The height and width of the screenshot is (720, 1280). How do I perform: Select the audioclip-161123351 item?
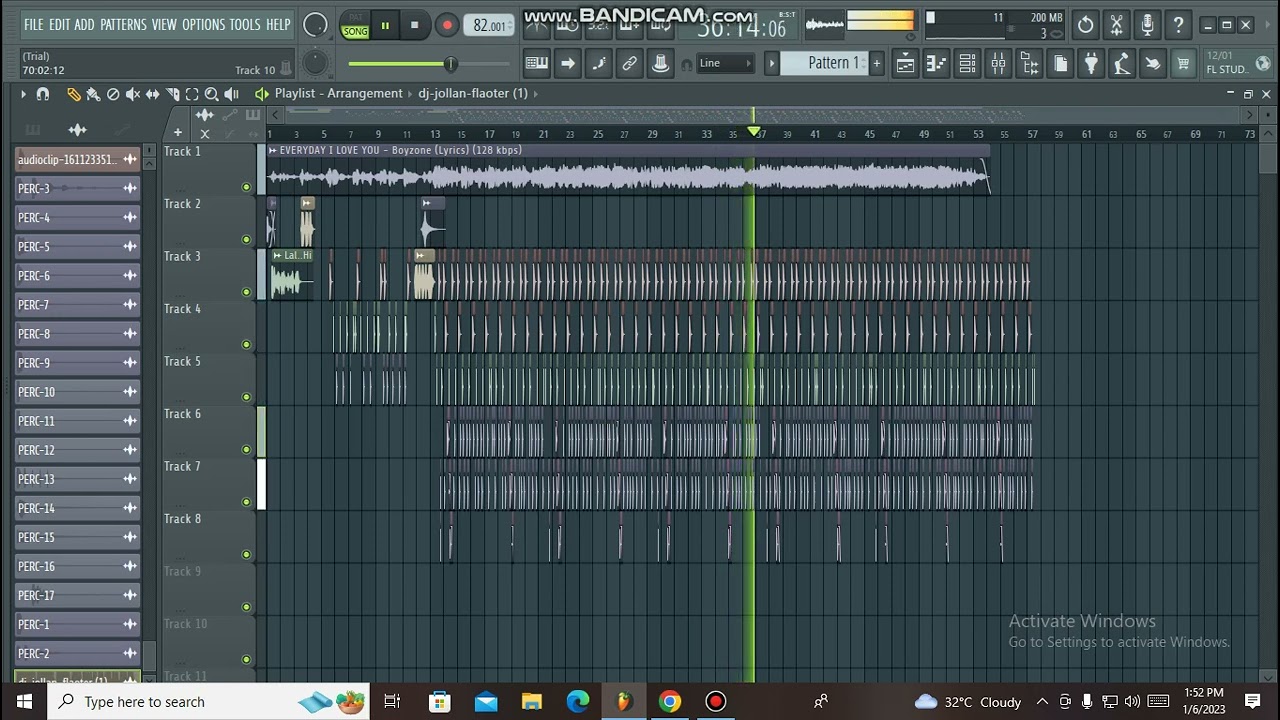click(x=77, y=160)
